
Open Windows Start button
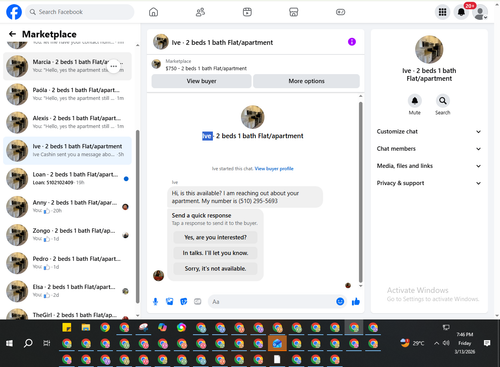click(x=9, y=343)
